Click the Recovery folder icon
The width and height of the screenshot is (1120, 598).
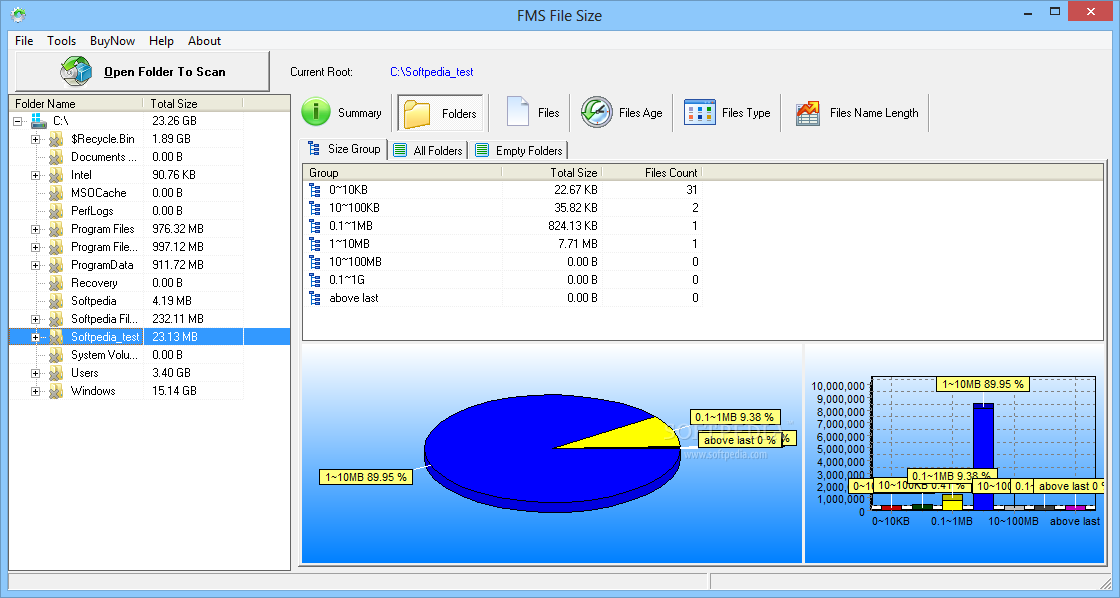click(x=56, y=283)
